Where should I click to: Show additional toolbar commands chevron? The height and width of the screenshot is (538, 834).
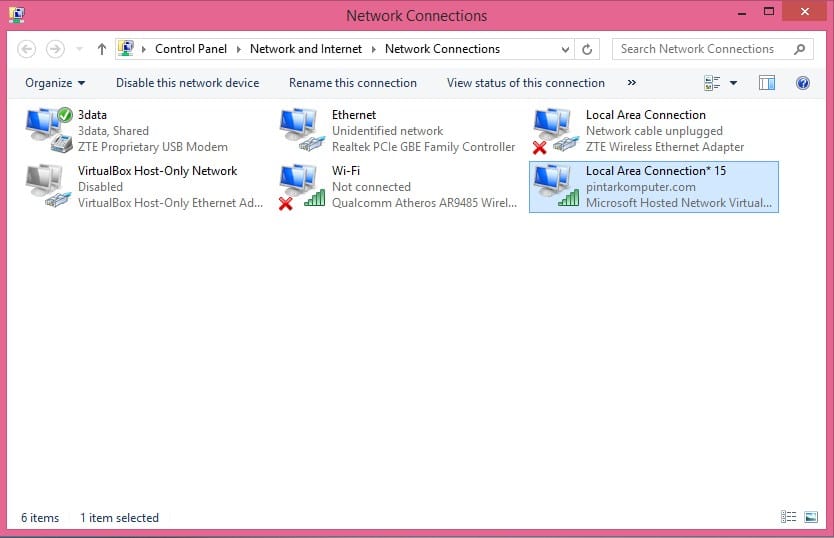(631, 82)
